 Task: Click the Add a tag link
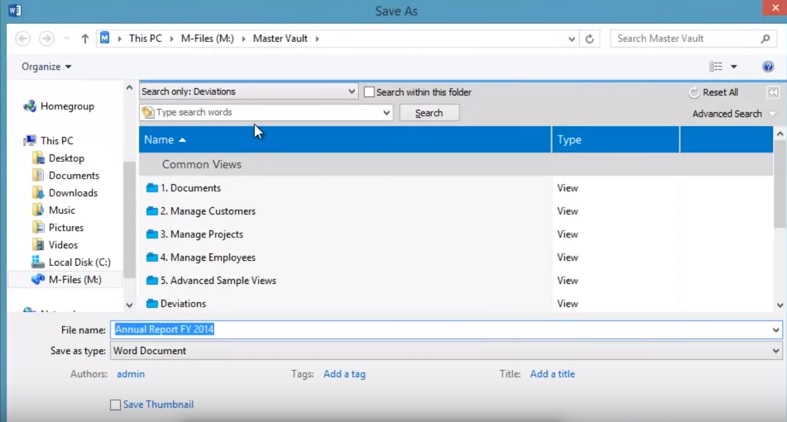344,374
